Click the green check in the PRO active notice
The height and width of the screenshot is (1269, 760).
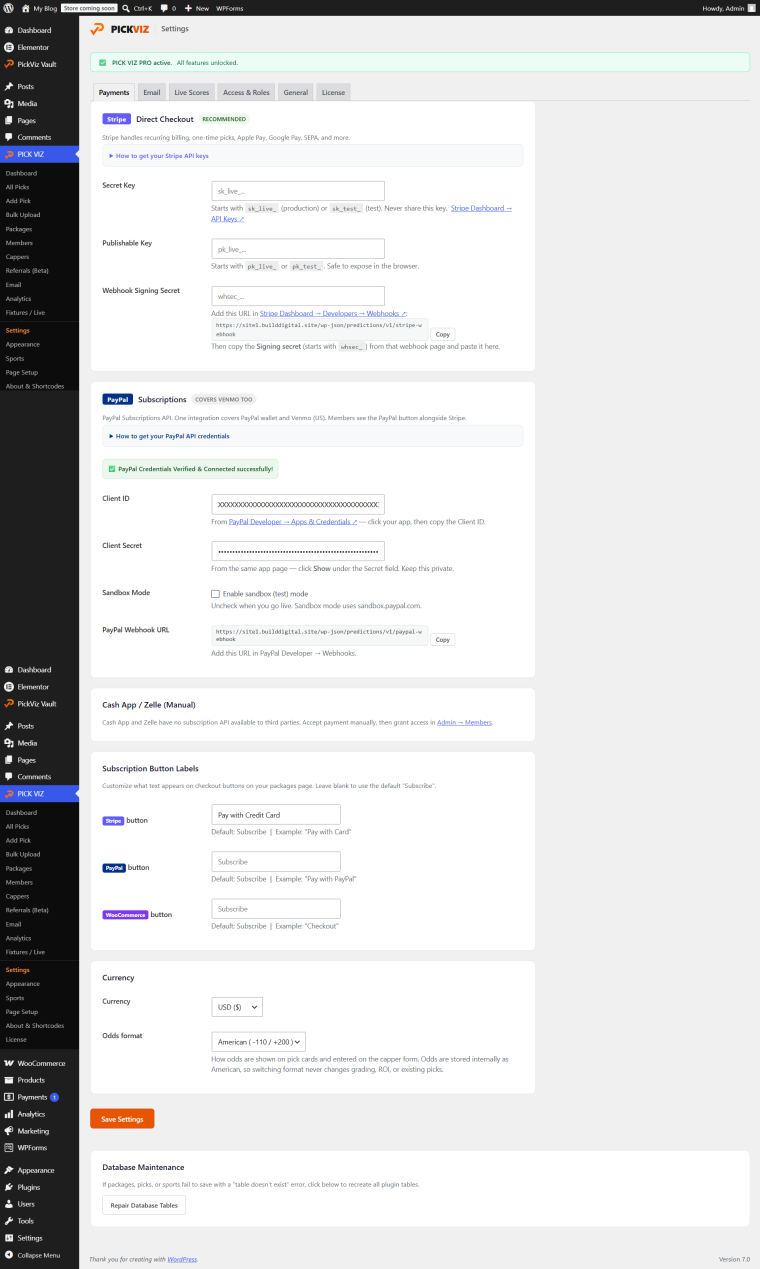pyautogui.click(x=103, y=62)
